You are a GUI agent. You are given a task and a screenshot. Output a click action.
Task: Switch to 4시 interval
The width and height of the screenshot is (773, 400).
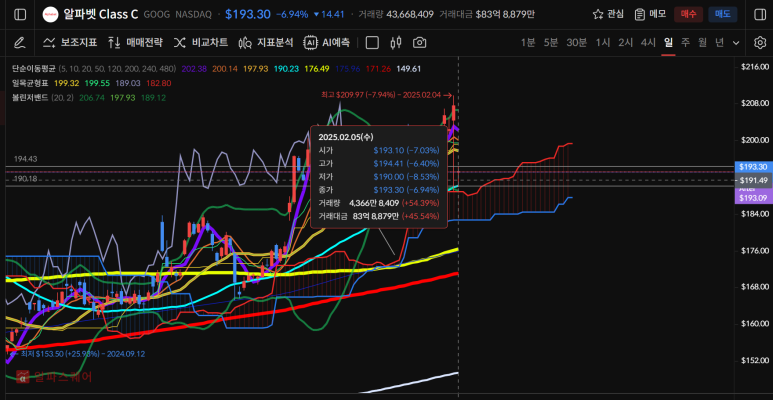(648, 43)
